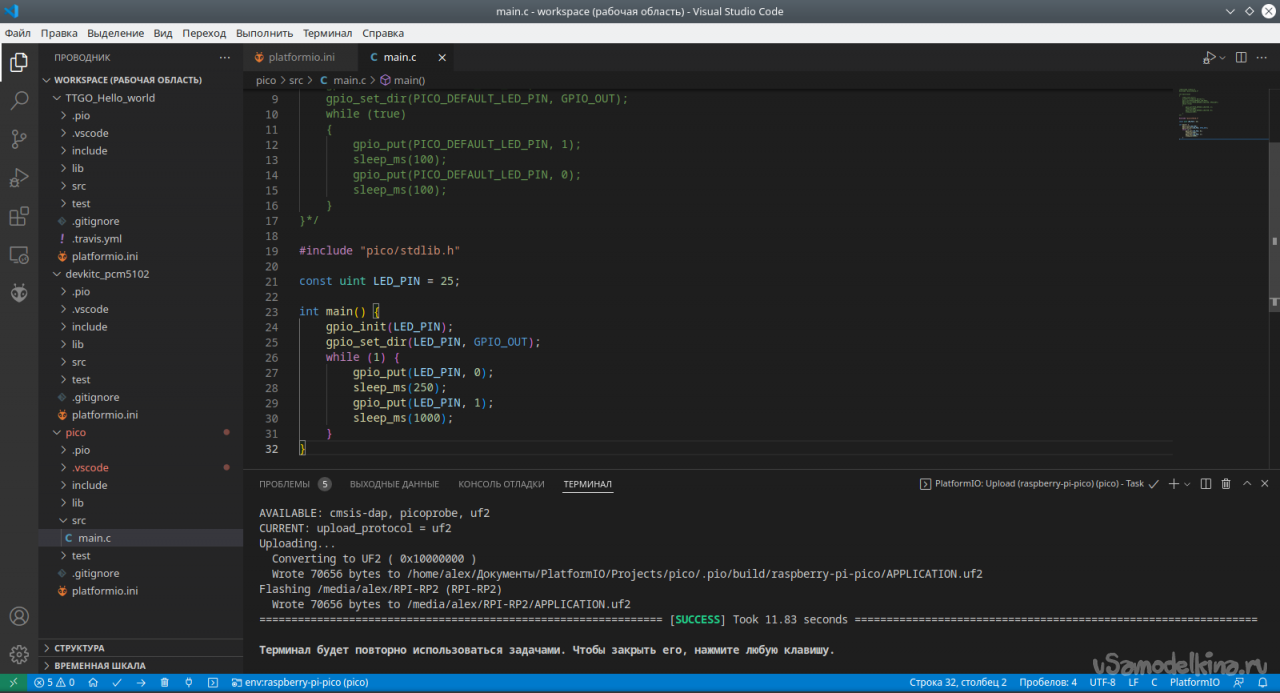Open the dropdown arrow next to Run Code
This screenshot has width=1280, height=693.
tap(1222, 58)
